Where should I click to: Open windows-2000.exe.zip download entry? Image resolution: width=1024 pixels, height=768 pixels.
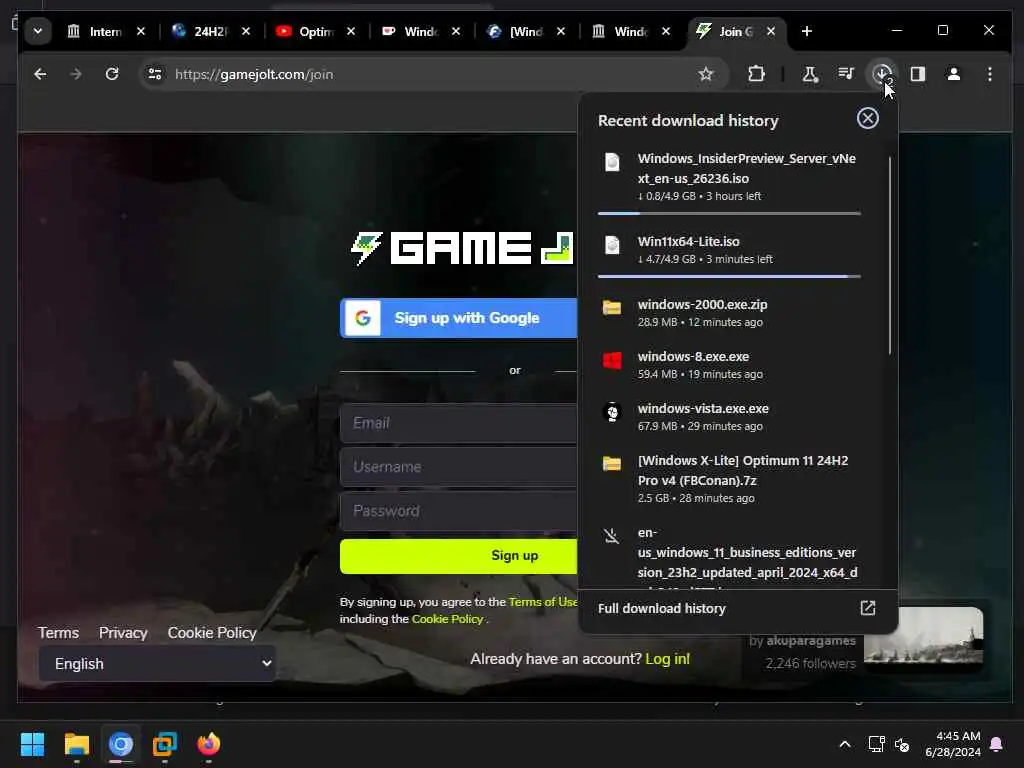(729, 313)
